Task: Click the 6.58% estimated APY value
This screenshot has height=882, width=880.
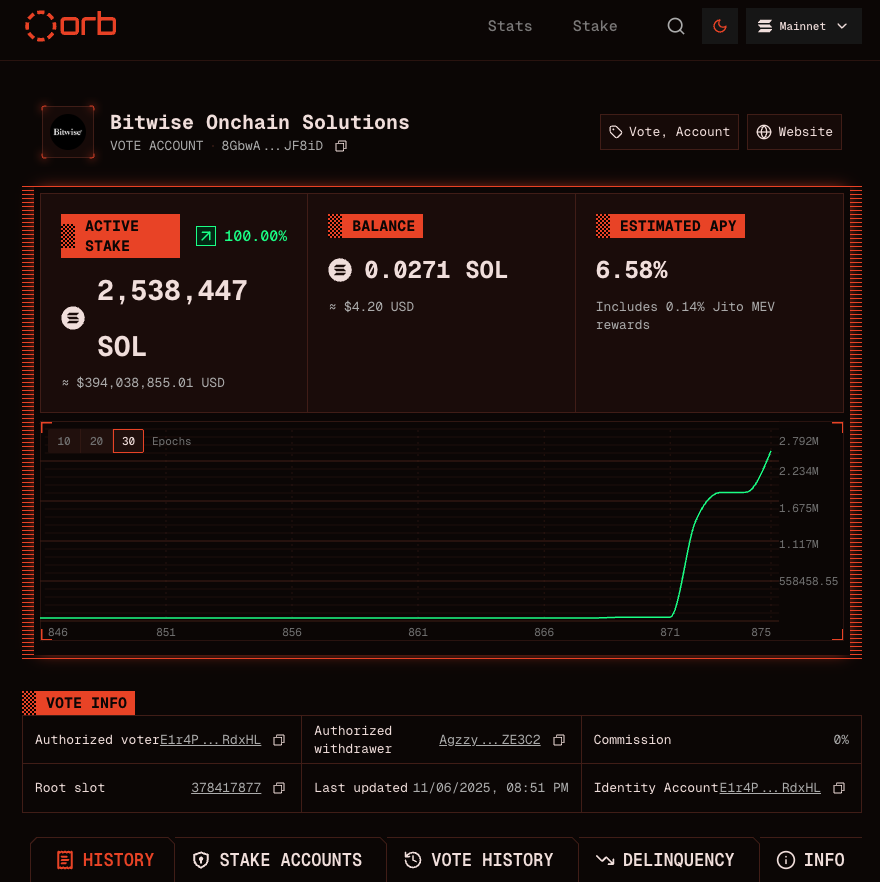Action: [x=631, y=270]
